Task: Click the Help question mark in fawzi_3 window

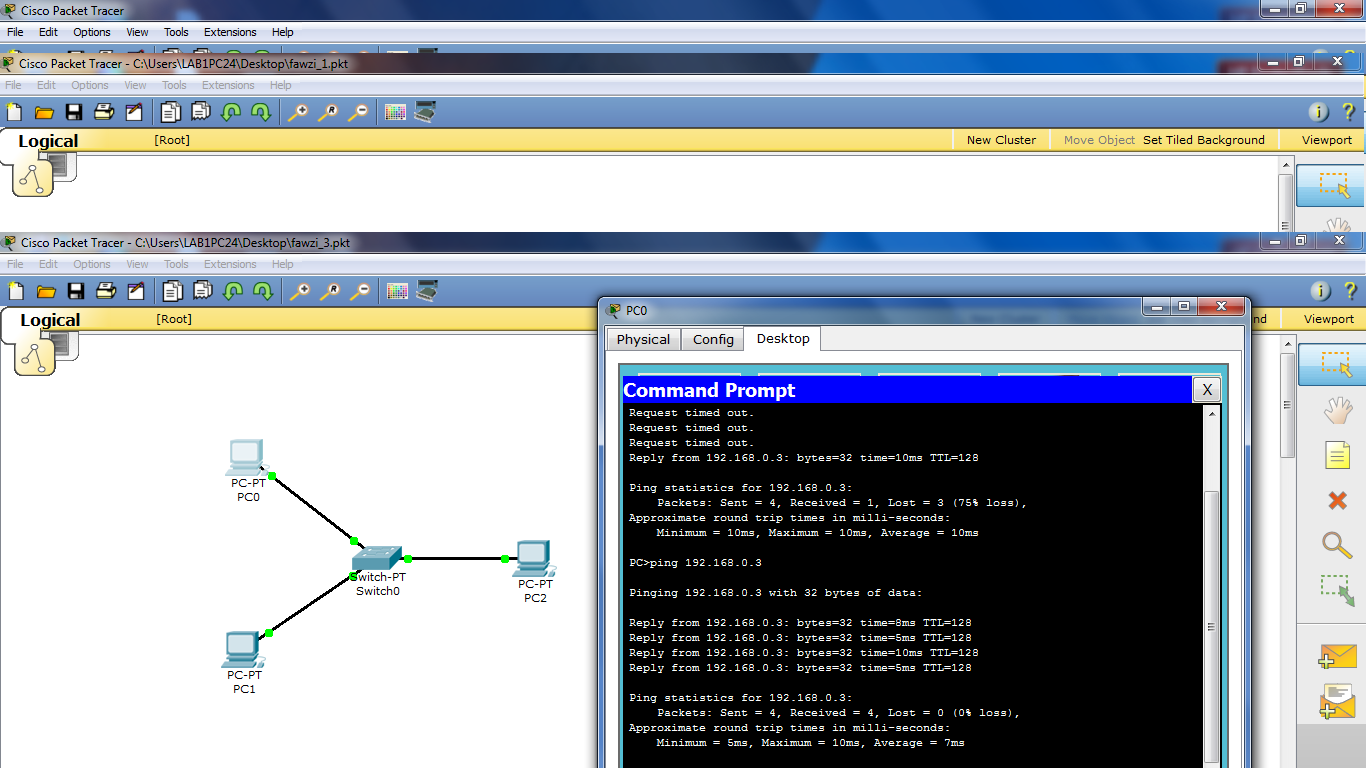Action: pos(1349,291)
